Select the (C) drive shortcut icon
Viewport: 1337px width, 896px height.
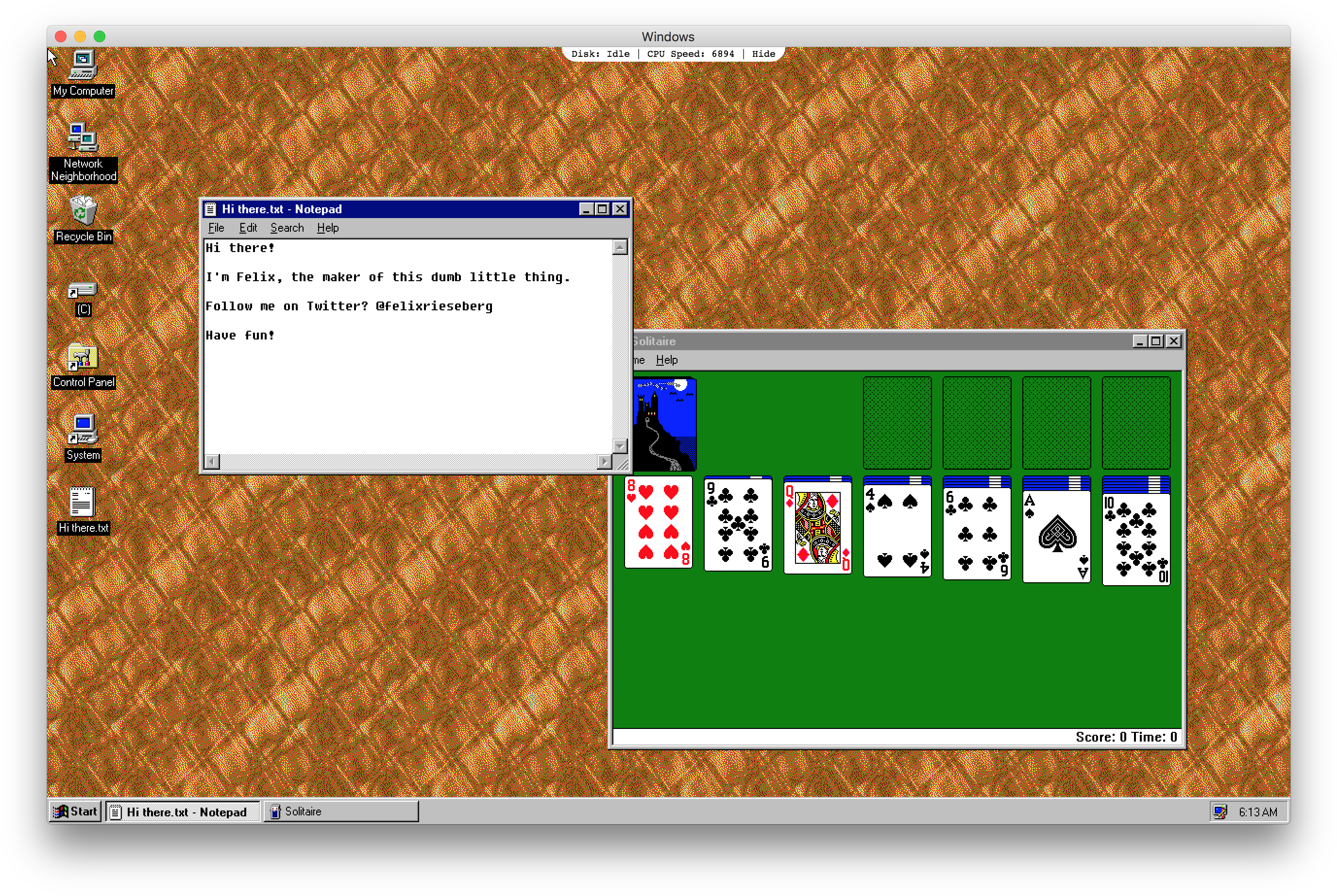click(x=83, y=290)
